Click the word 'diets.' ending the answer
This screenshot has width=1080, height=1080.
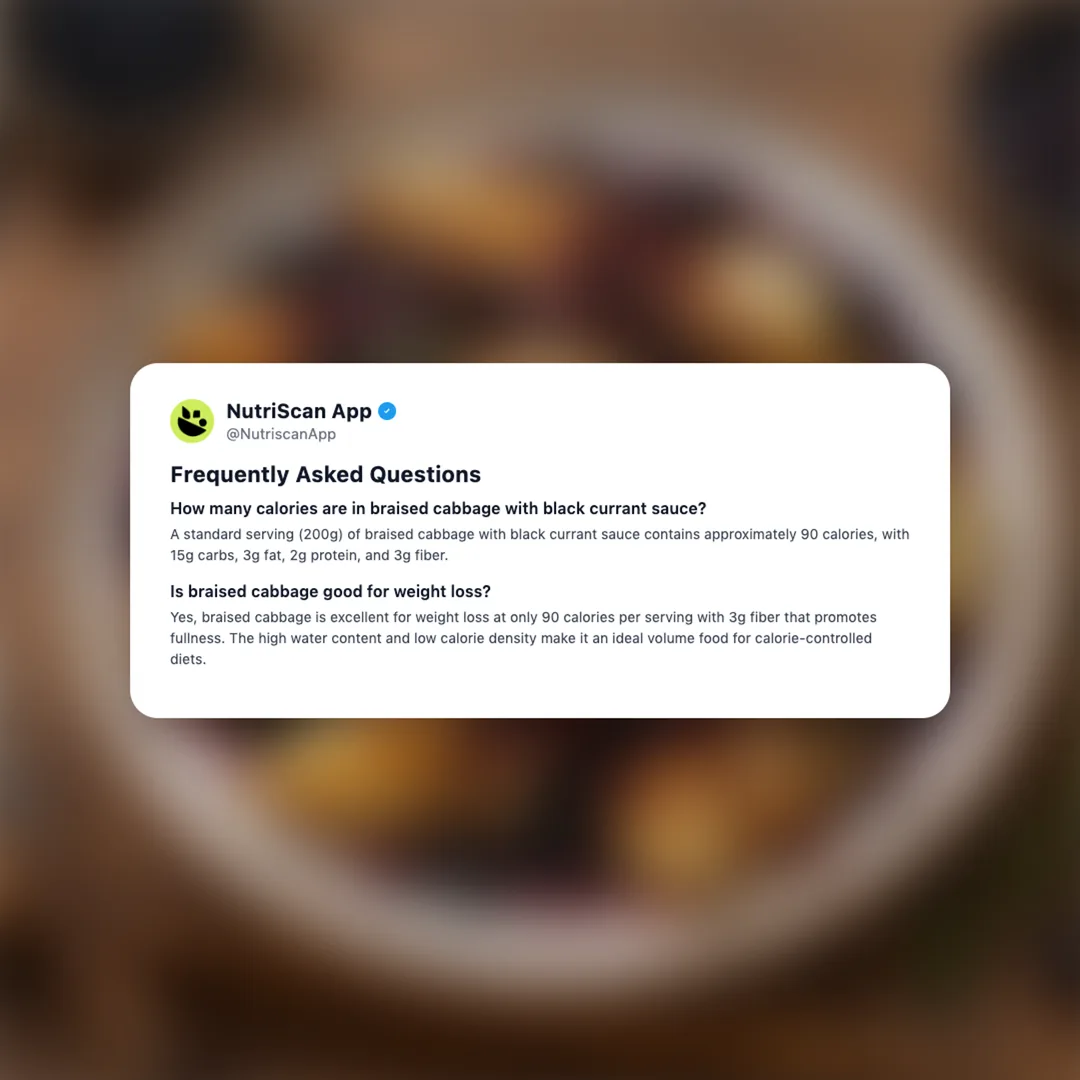[188, 659]
